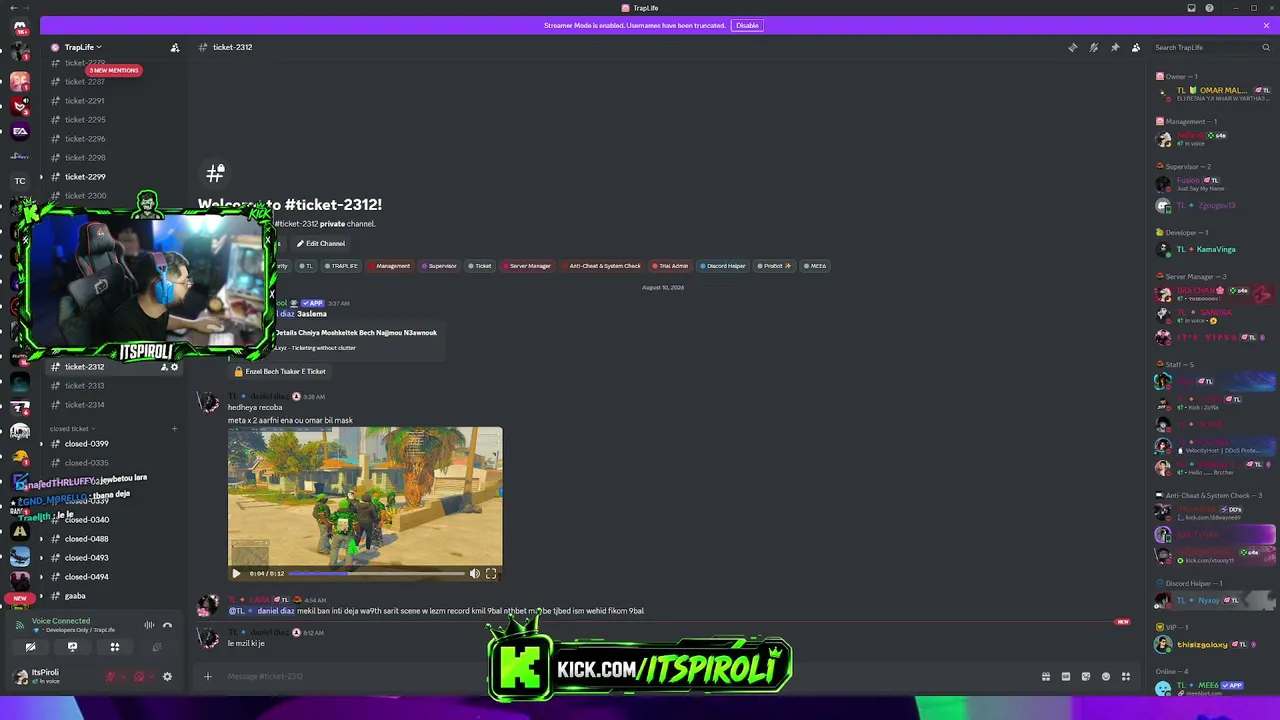
Task: Show pinned messages
Action: coord(1115,47)
